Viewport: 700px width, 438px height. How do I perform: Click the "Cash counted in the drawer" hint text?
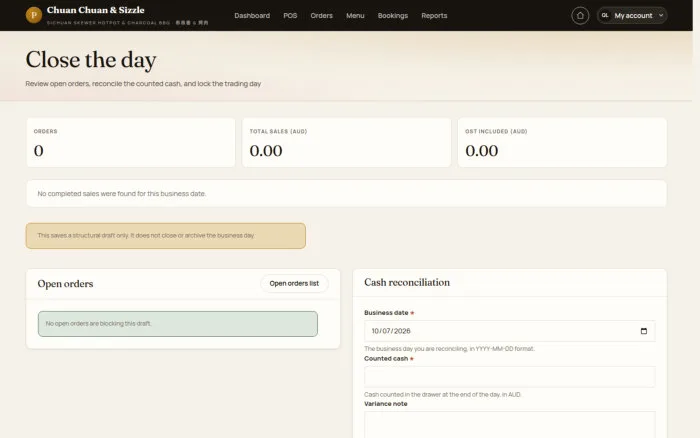pyautogui.click(x=442, y=394)
